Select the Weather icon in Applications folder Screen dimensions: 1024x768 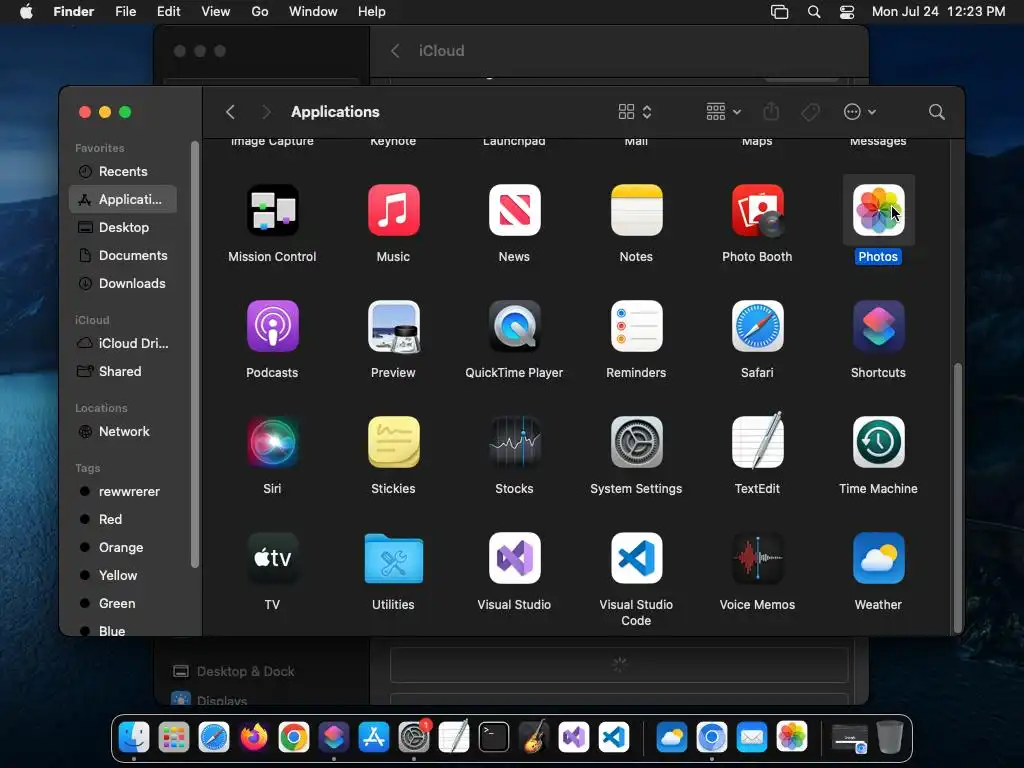click(x=878, y=558)
